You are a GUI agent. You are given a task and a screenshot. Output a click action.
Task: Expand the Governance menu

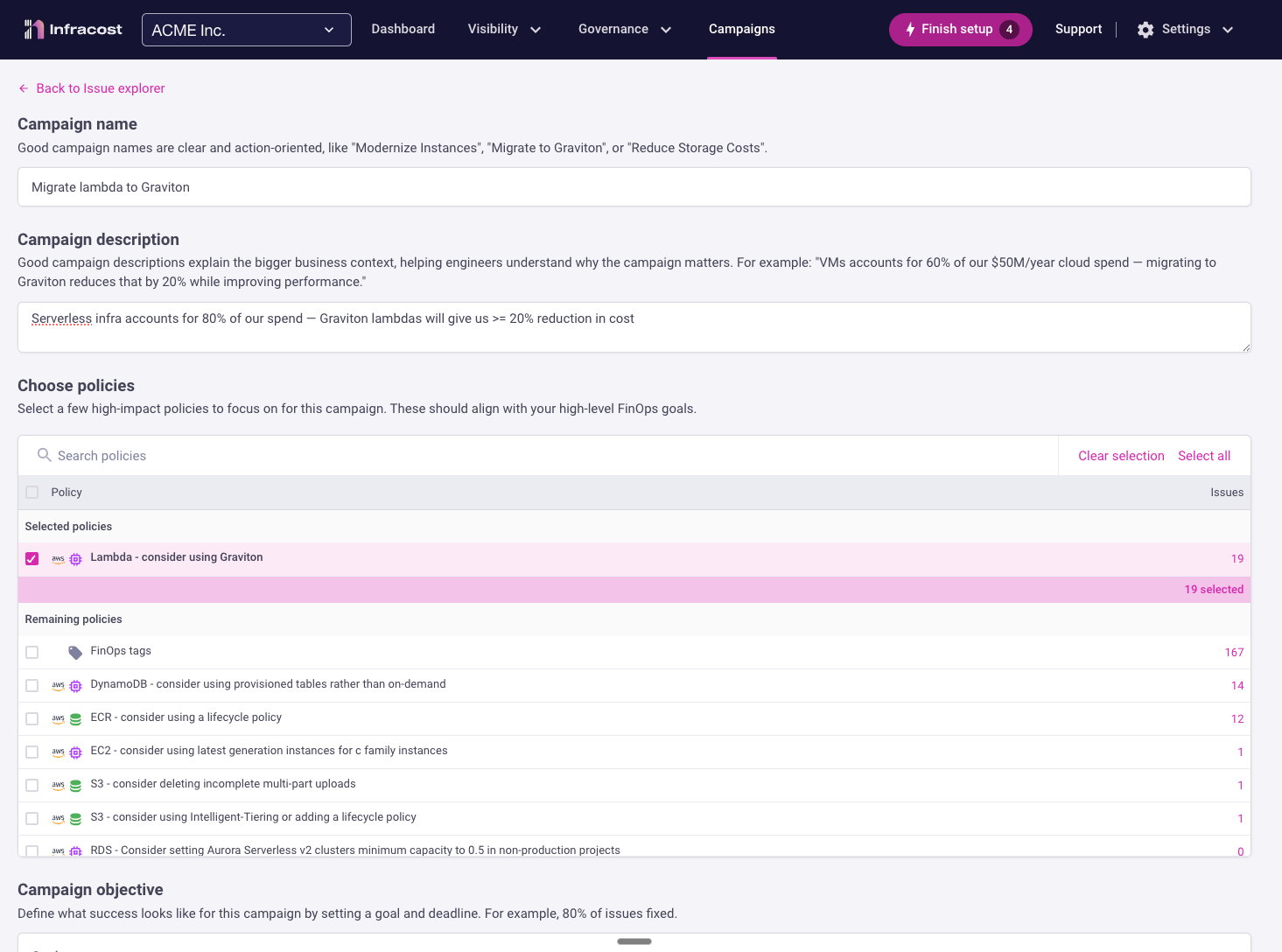click(x=625, y=30)
